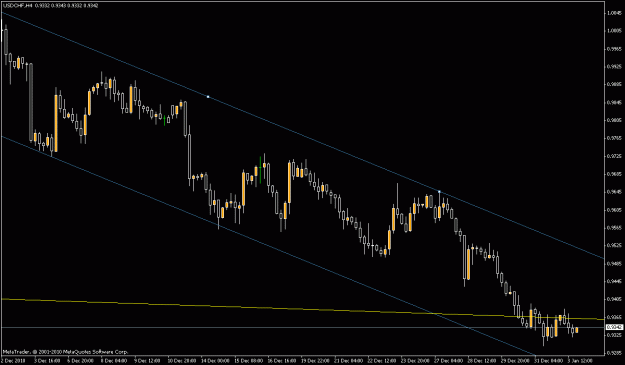
Task: Click the 1.0045 price scale label
Action: click(614, 13)
